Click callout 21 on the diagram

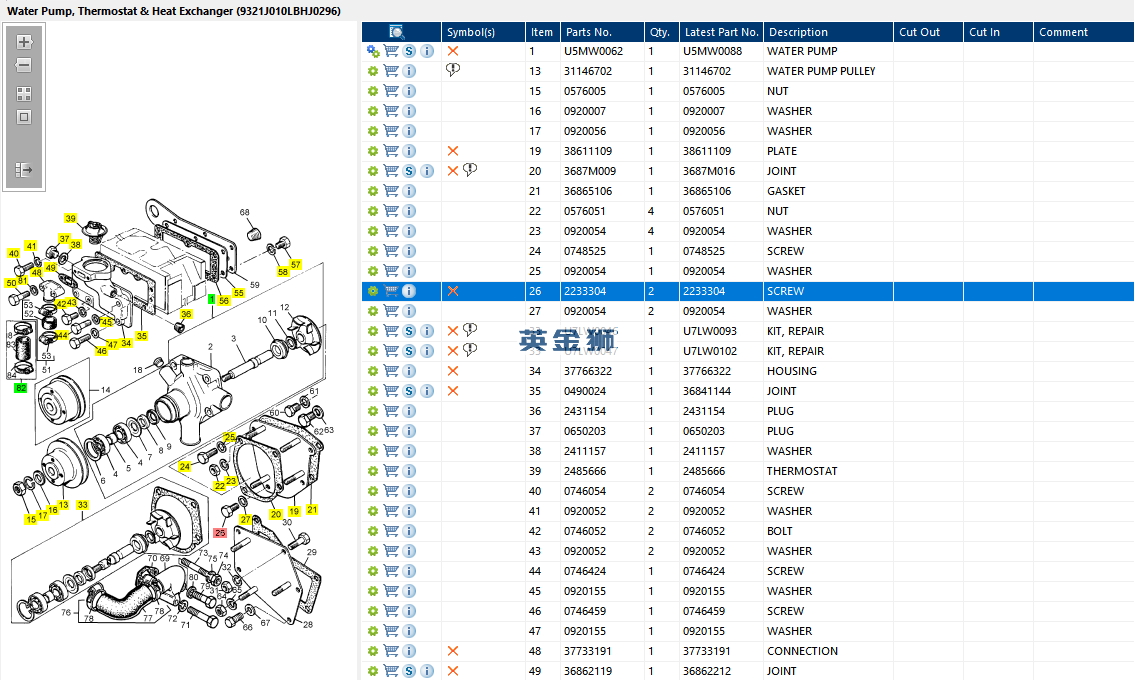coord(312,509)
